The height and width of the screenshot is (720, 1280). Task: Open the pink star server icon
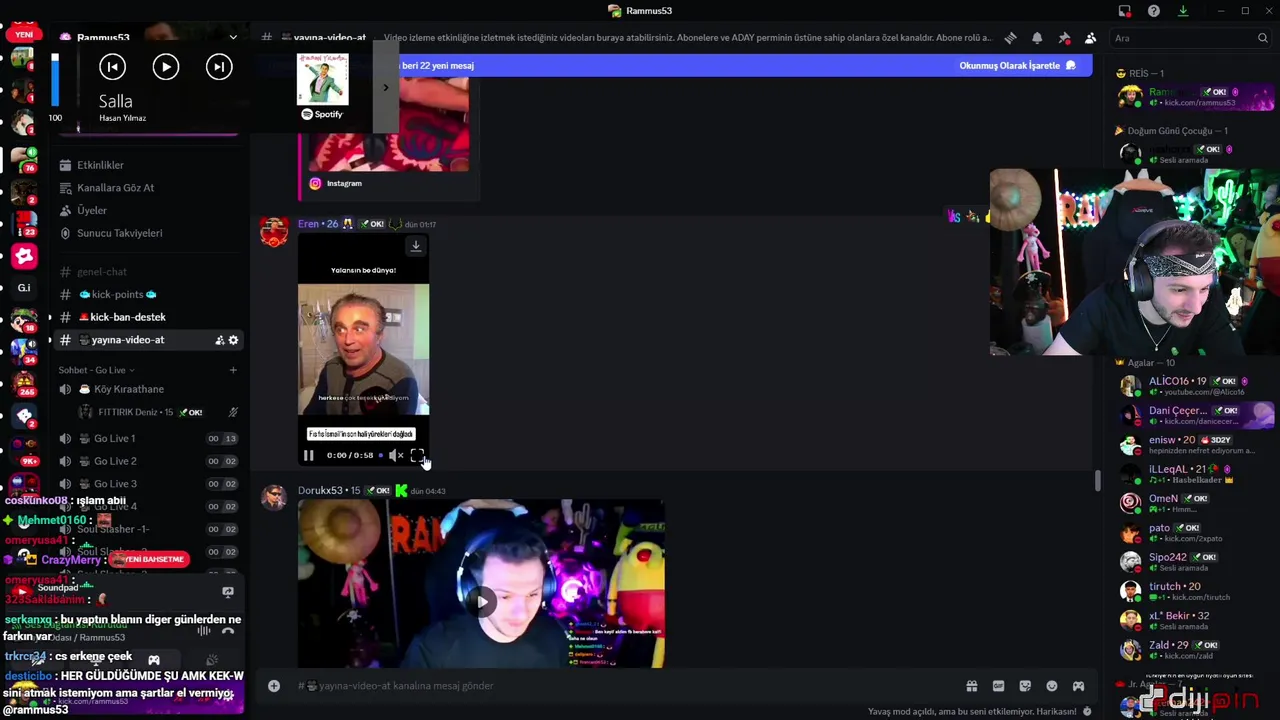25,256
